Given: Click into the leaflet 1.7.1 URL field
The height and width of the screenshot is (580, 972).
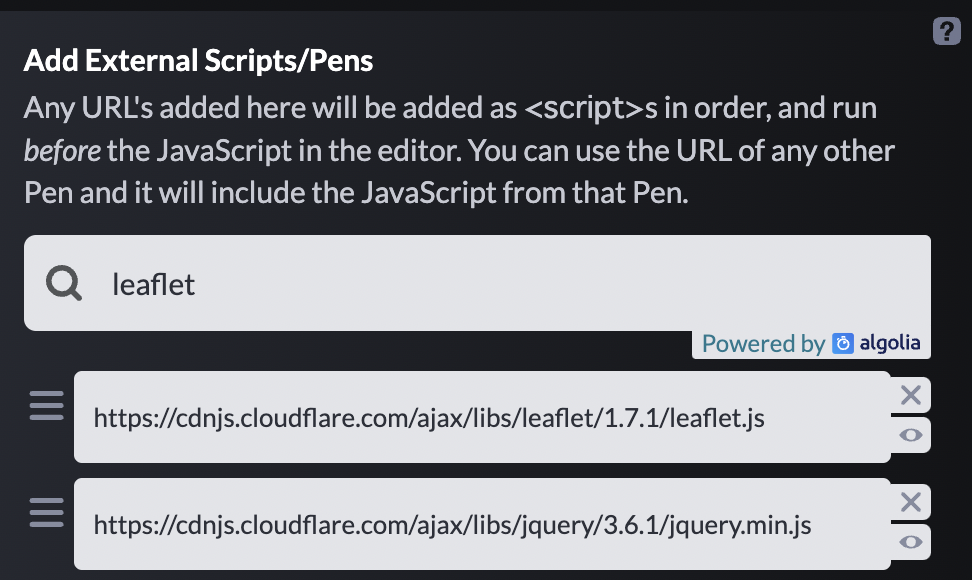Looking at the screenshot, I should tap(480, 417).
